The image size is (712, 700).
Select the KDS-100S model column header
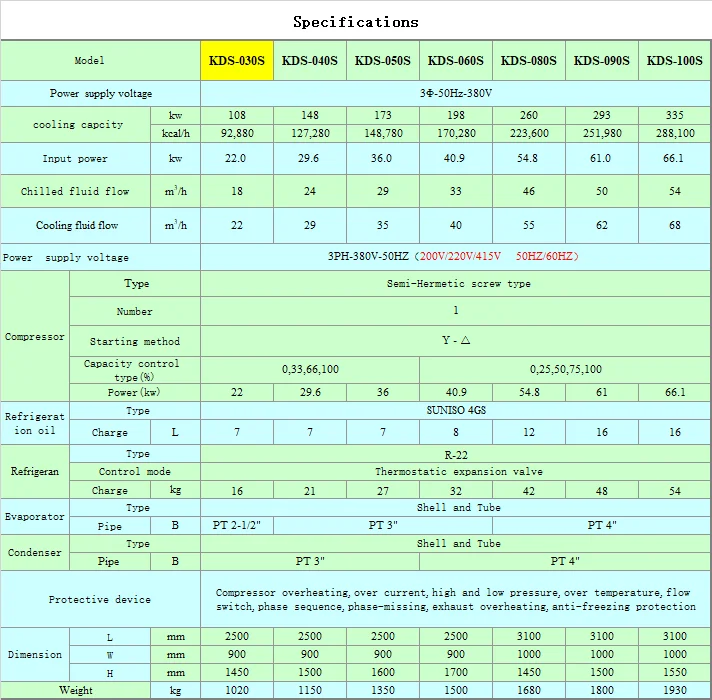(x=675, y=60)
